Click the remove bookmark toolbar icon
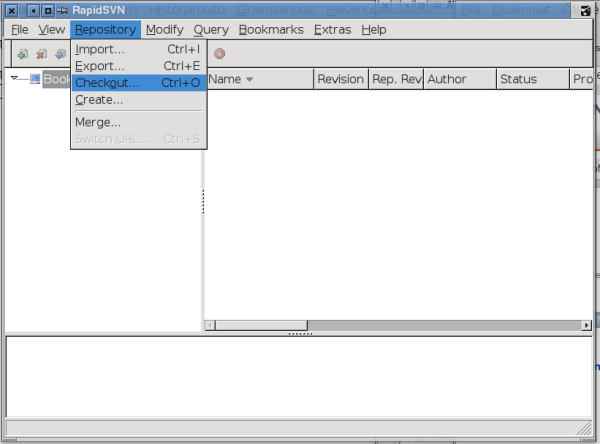The image size is (600, 444). [42, 54]
